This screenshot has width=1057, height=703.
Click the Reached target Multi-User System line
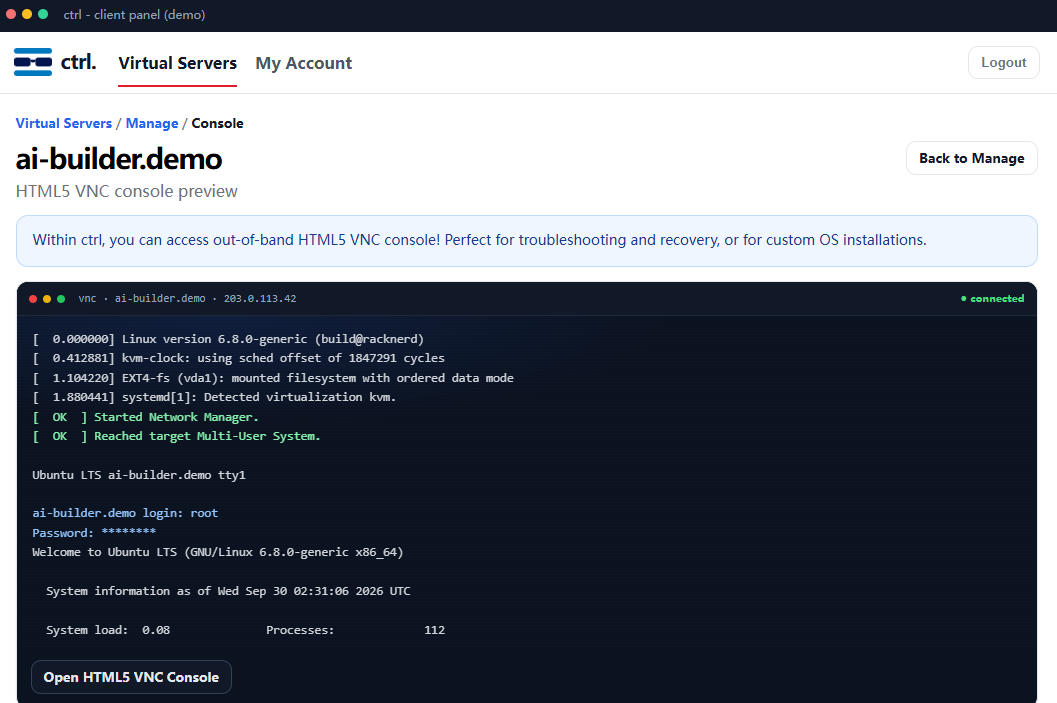177,436
